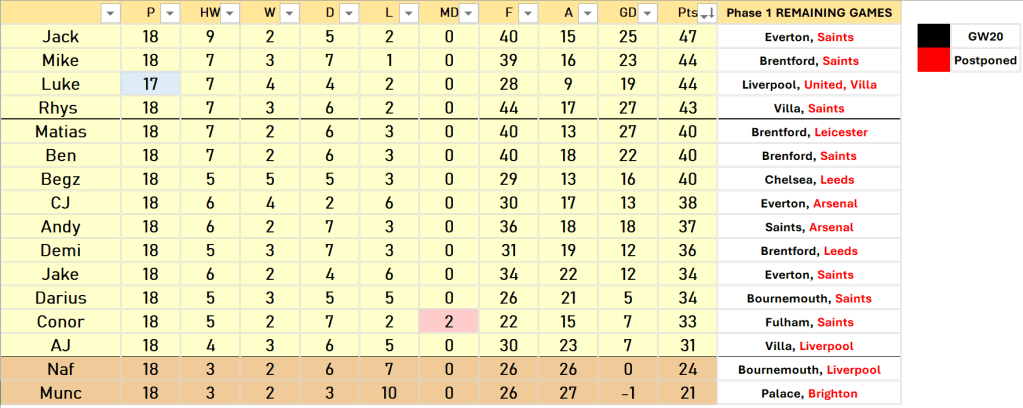
Task: Open the P column filter dropdown
Action: tap(170, 13)
